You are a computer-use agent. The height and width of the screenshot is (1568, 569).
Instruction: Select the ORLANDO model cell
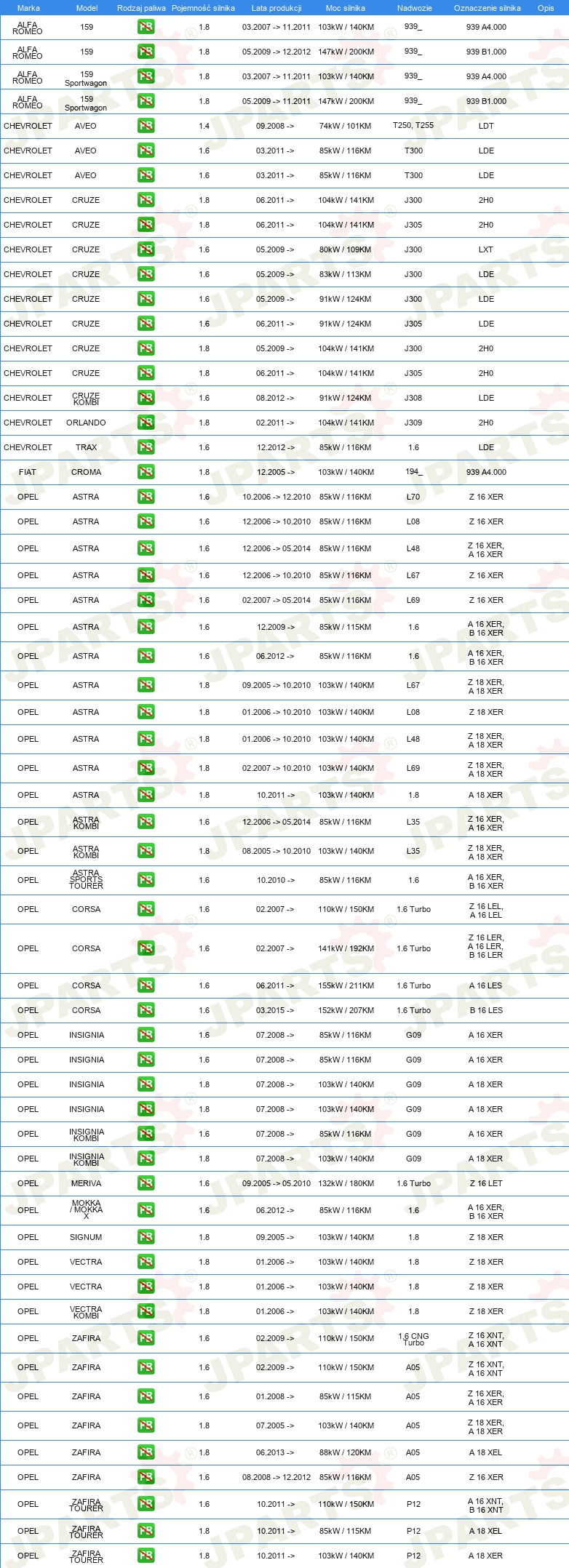pyautogui.click(x=86, y=423)
